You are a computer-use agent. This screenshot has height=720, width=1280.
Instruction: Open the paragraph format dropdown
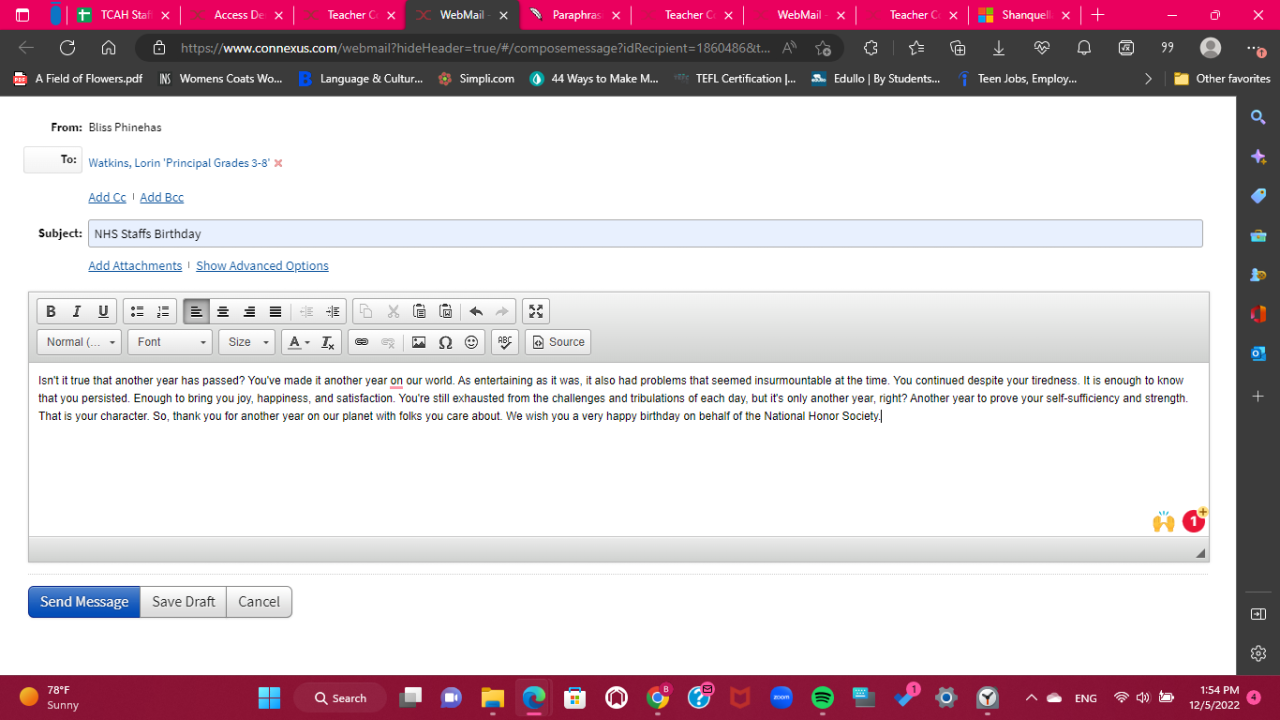pos(80,342)
